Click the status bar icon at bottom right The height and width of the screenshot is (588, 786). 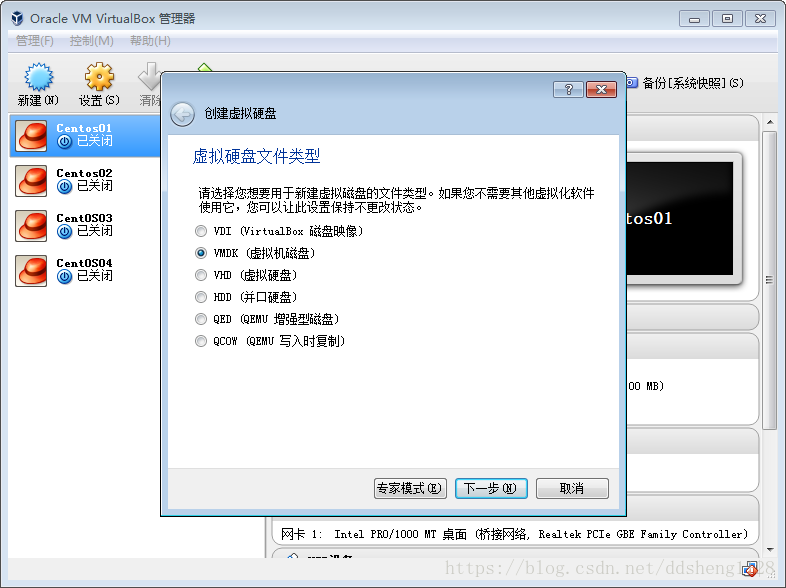pyautogui.click(x=750, y=569)
